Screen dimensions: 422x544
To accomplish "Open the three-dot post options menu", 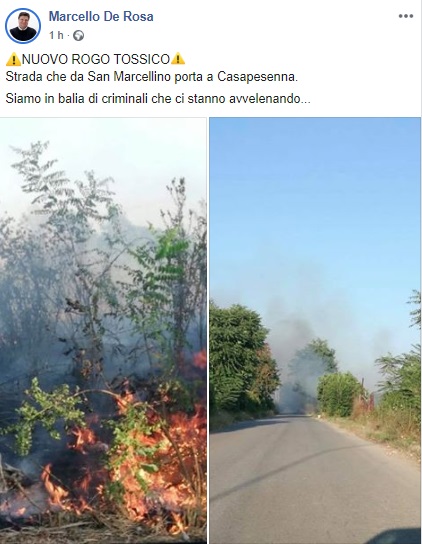I will click(x=406, y=16).
